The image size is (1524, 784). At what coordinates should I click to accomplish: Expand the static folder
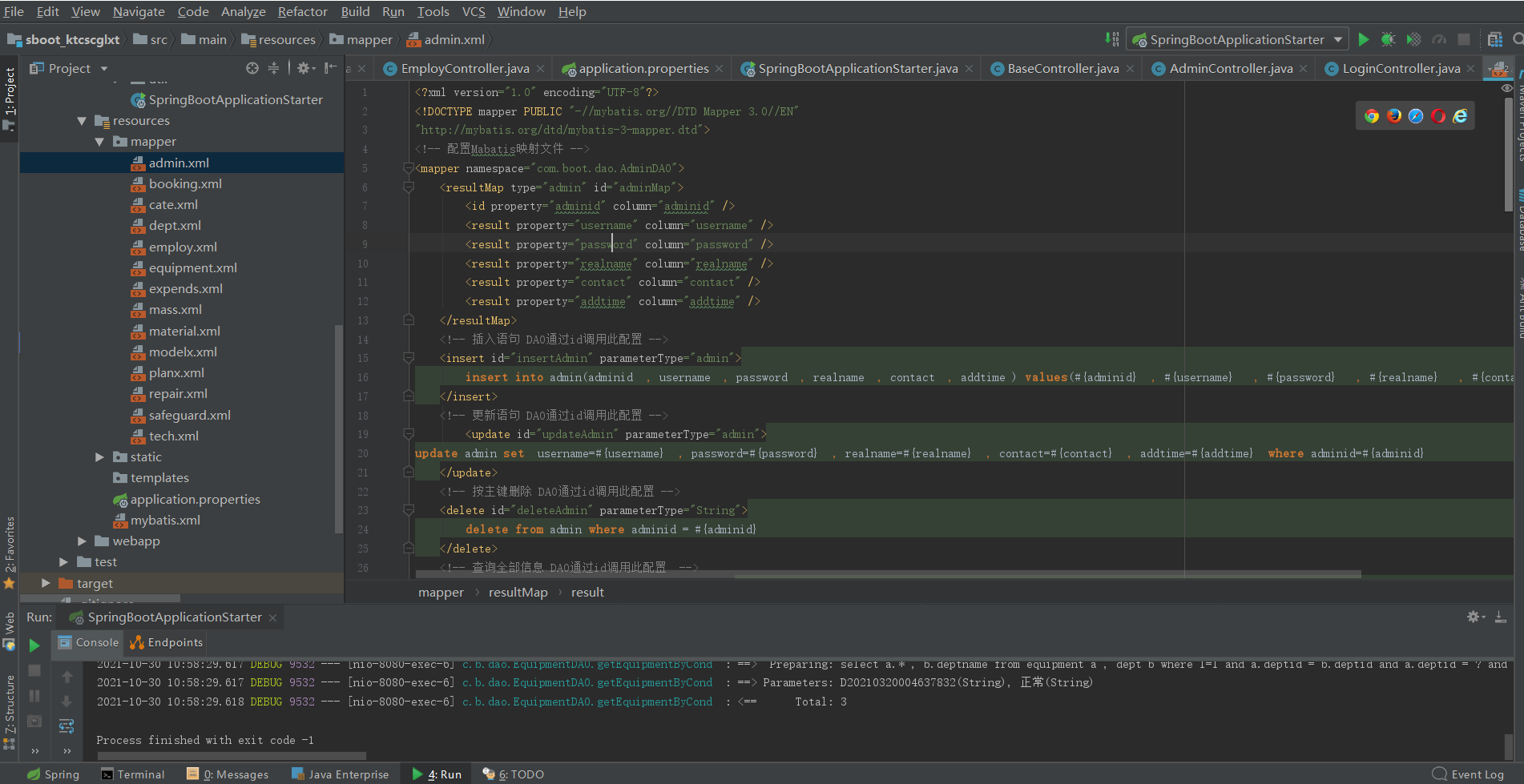click(99, 457)
